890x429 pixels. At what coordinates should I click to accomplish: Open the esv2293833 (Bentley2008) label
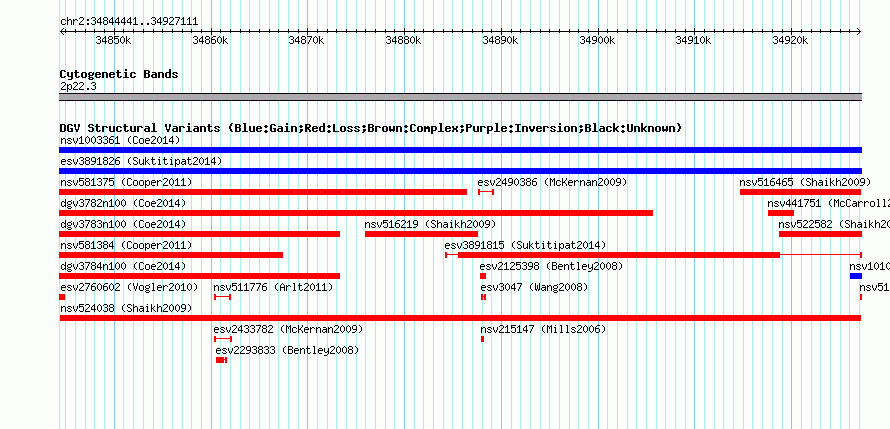click(x=287, y=351)
